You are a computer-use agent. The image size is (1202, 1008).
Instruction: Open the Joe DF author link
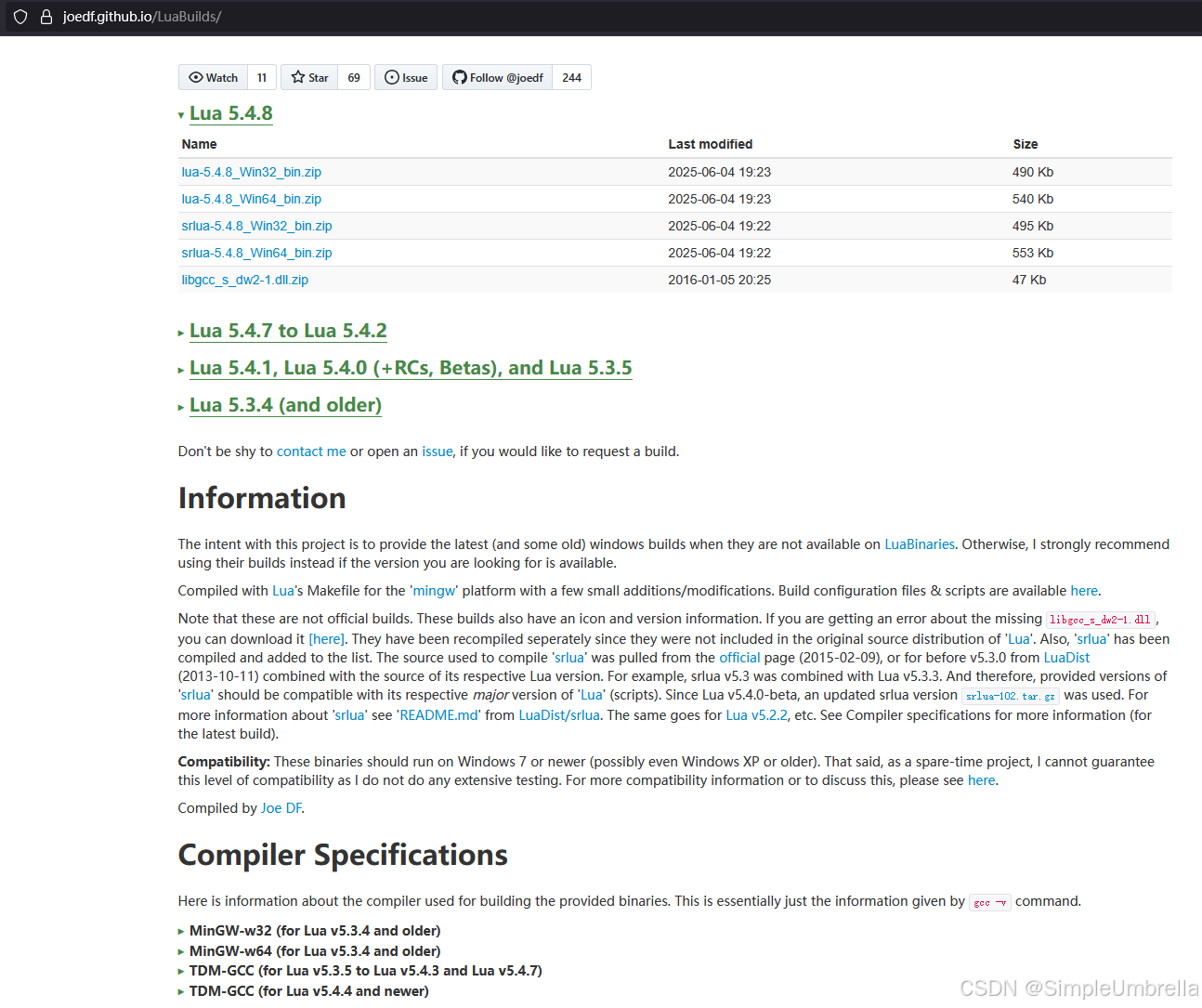pos(281,808)
